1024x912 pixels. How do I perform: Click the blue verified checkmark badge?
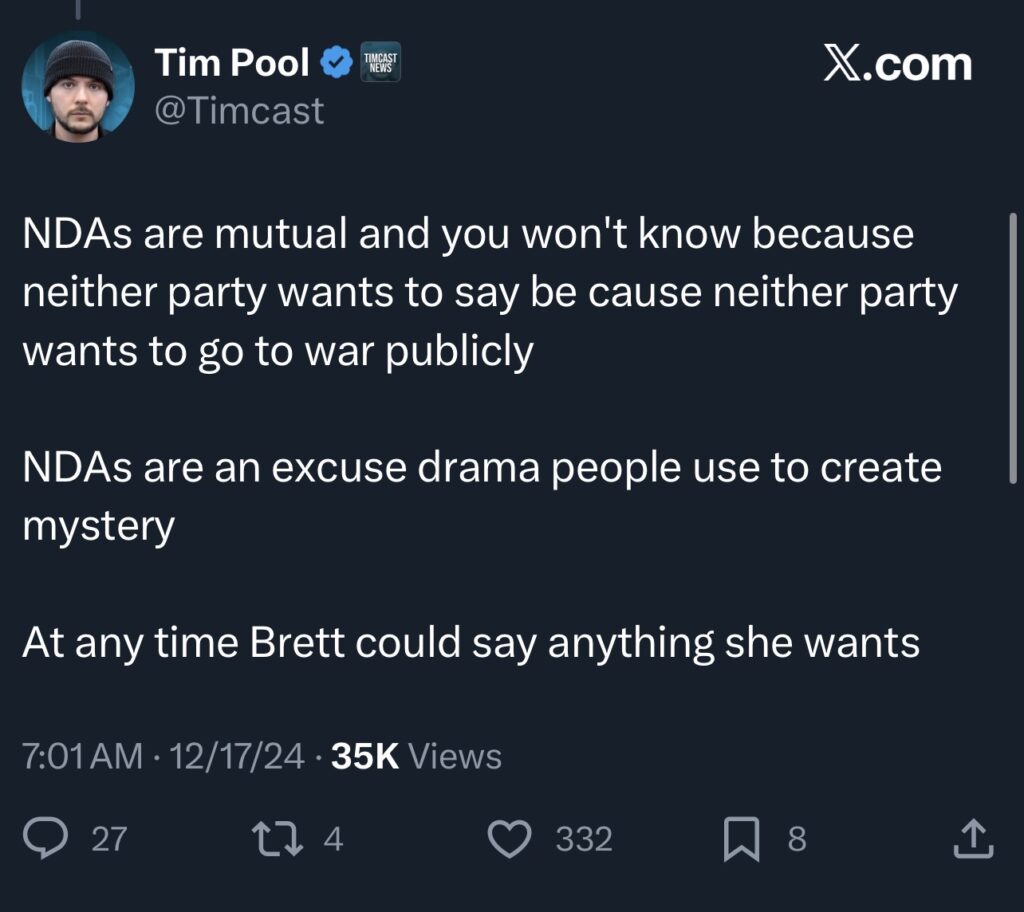coord(336,65)
